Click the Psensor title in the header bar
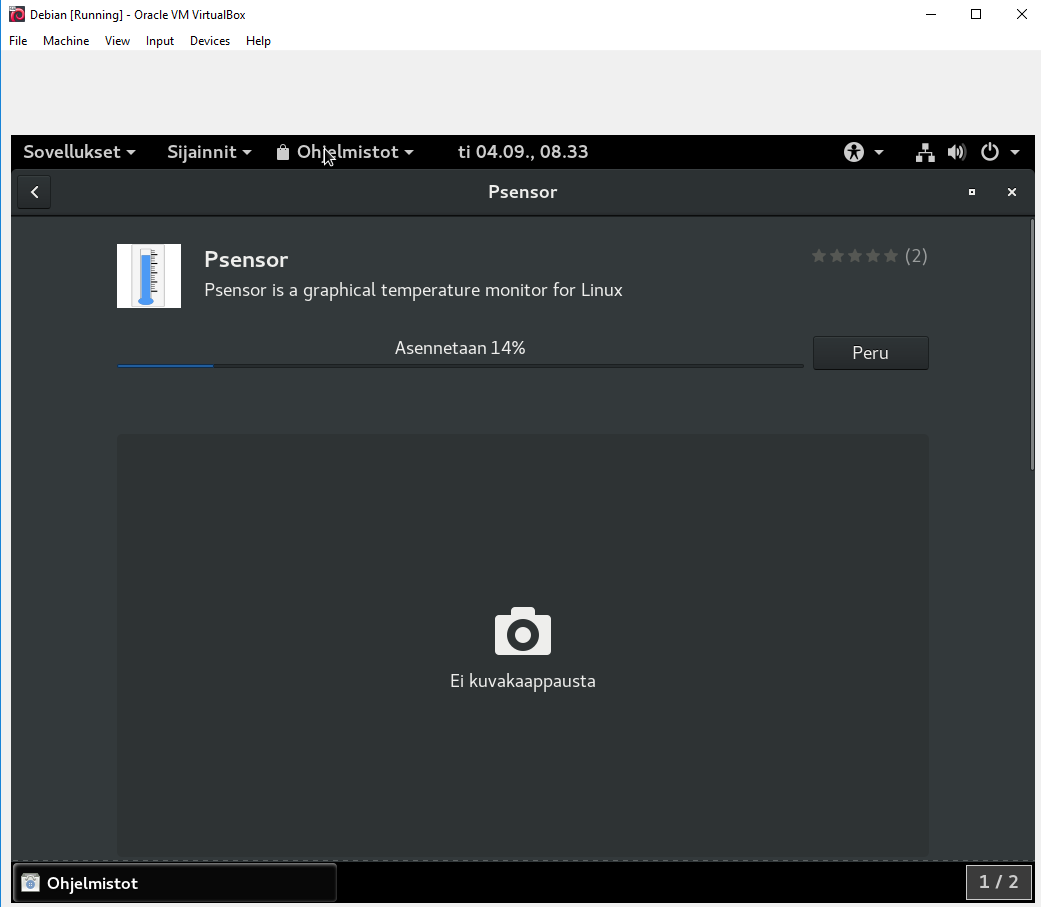The width and height of the screenshot is (1041, 907). pyautogui.click(x=522, y=192)
